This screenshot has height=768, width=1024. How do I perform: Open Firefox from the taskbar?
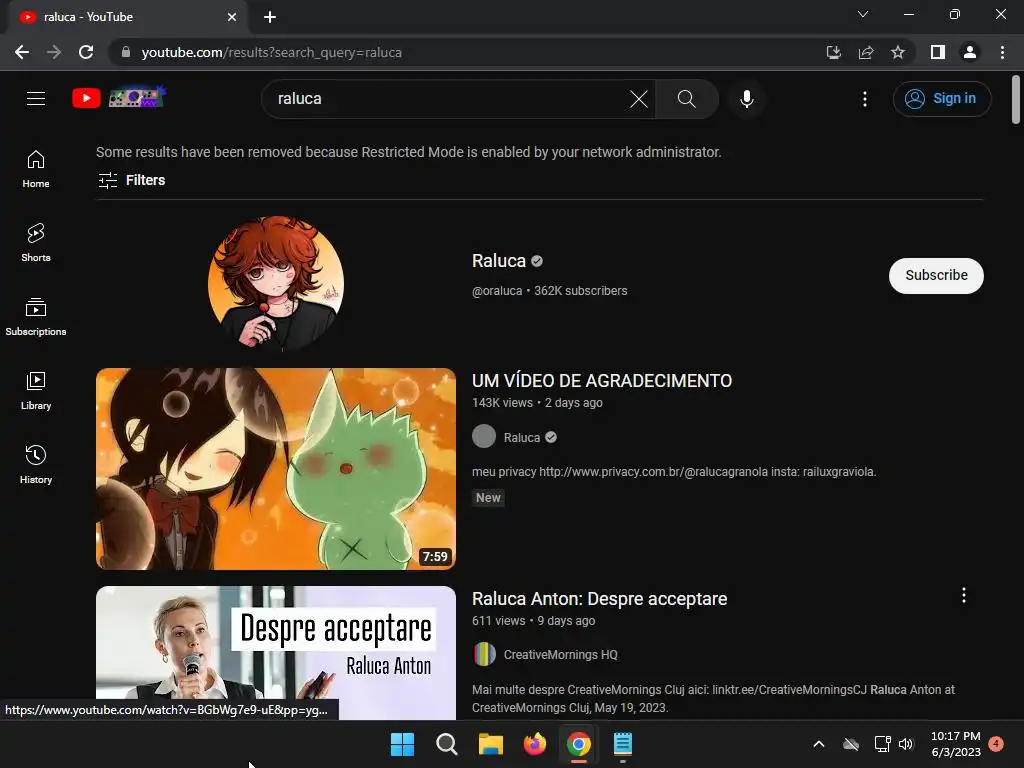click(x=534, y=744)
